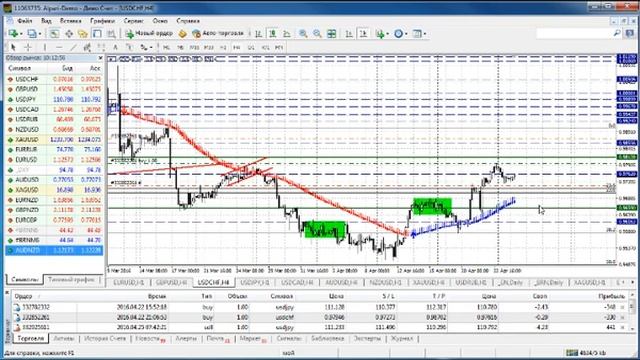The width and height of the screenshot is (640, 360).
Task: Click the zoom in magnifier icon
Action: coord(303,34)
